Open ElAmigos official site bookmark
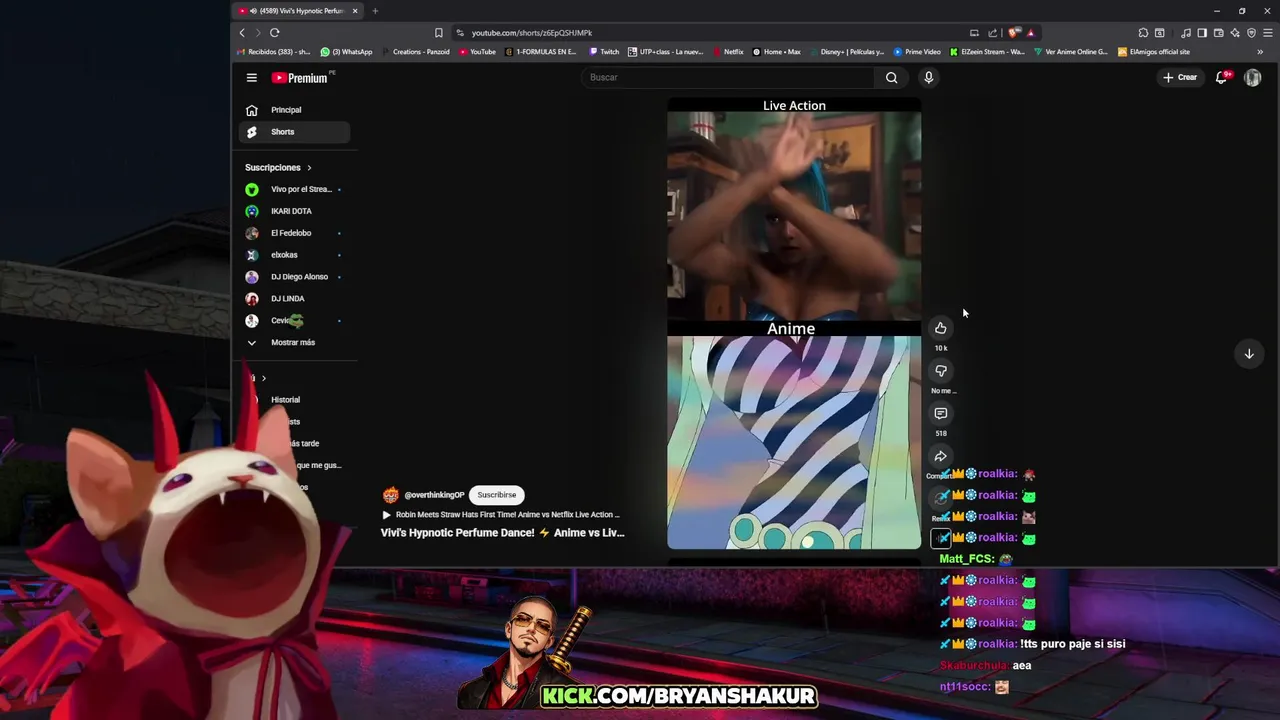The image size is (1280, 720). [1154, 52]
